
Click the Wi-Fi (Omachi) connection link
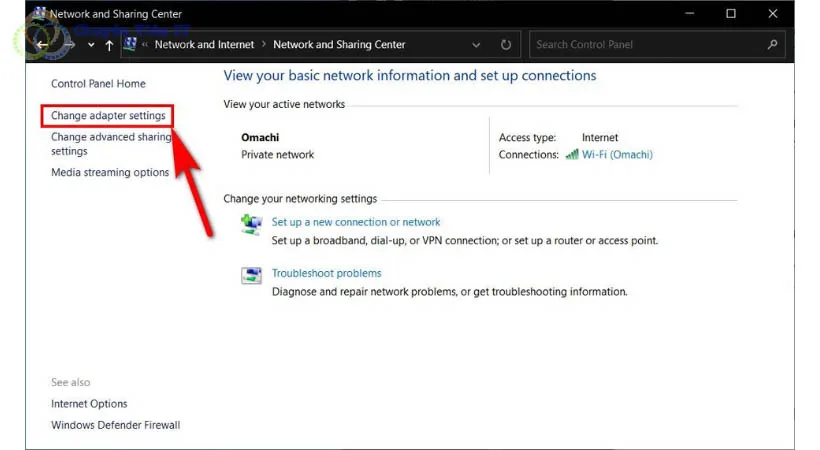(x=617, y=155)
